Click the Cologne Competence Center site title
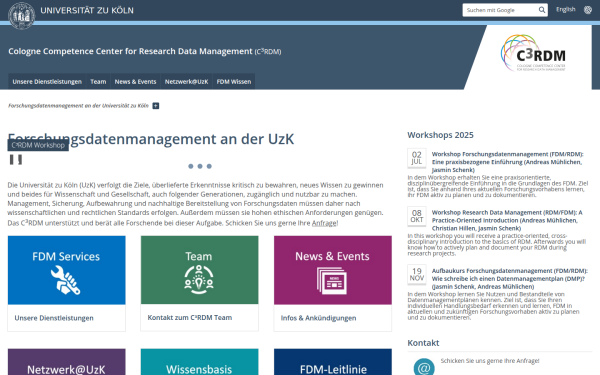Screen dimensions: 600x375 pos(145,51)
